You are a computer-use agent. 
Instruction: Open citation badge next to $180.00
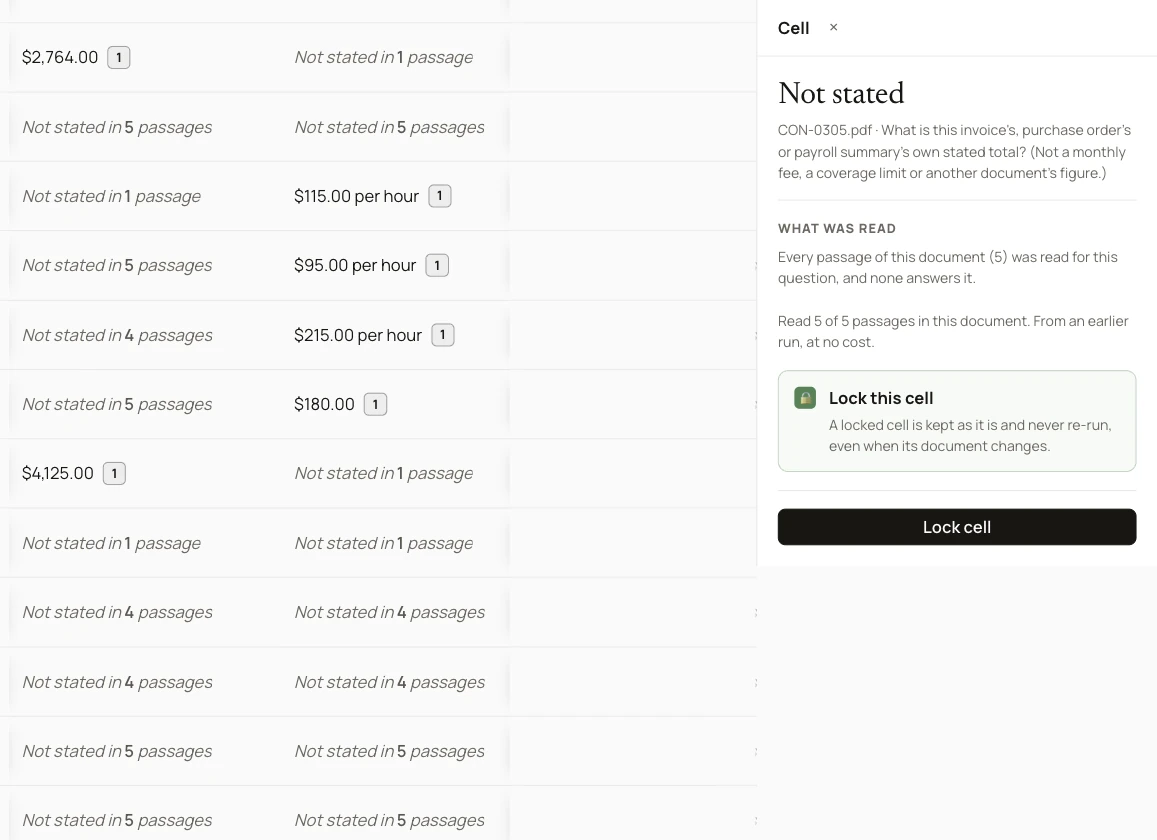pyautogui.click(x=376, y=404)
